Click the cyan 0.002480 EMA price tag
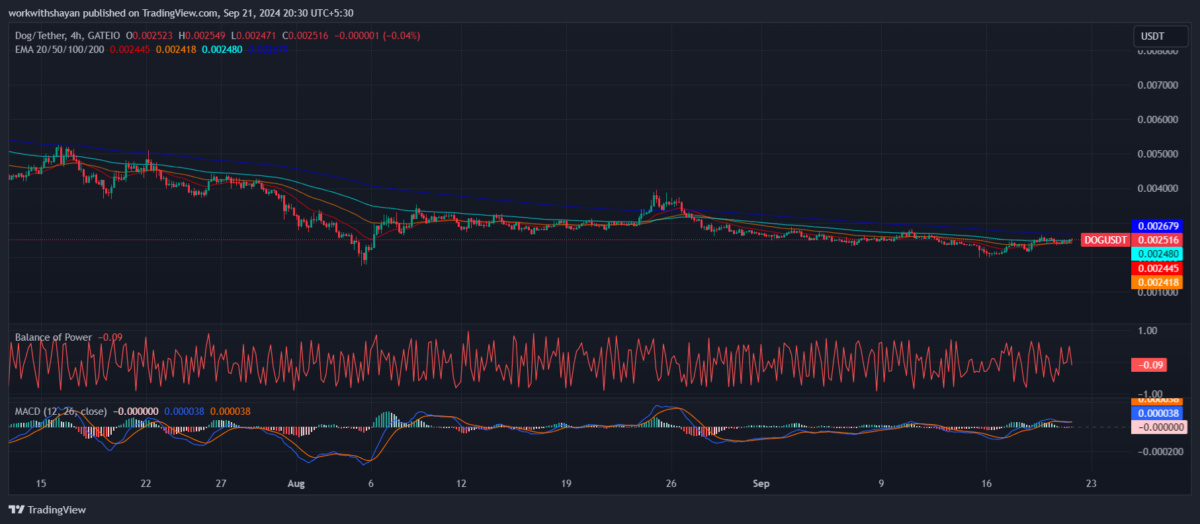This screenshot has width=1200, height=524. tap(1156, 254)
